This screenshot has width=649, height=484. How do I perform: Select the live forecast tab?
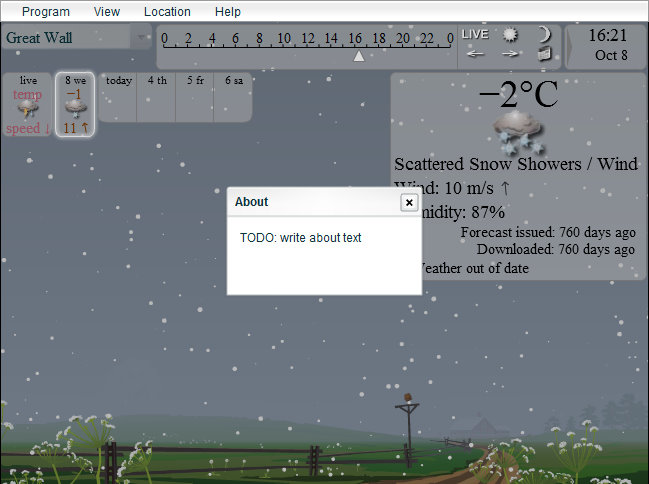27,104
